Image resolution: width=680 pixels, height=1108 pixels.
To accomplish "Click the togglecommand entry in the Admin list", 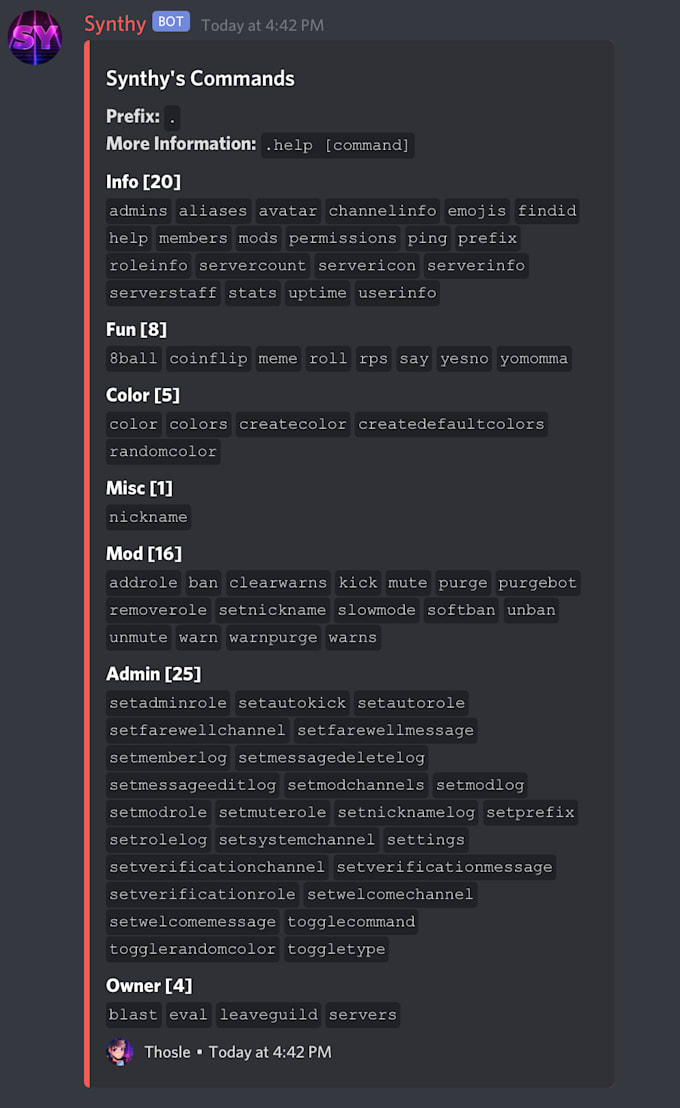I will pos(351,921).
